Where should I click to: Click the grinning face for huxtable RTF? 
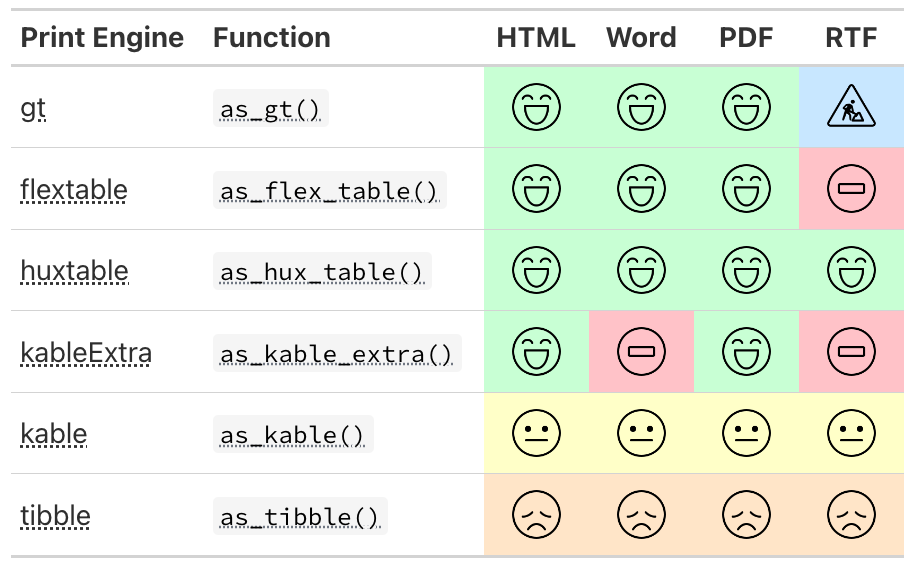[x=851, y=270]
